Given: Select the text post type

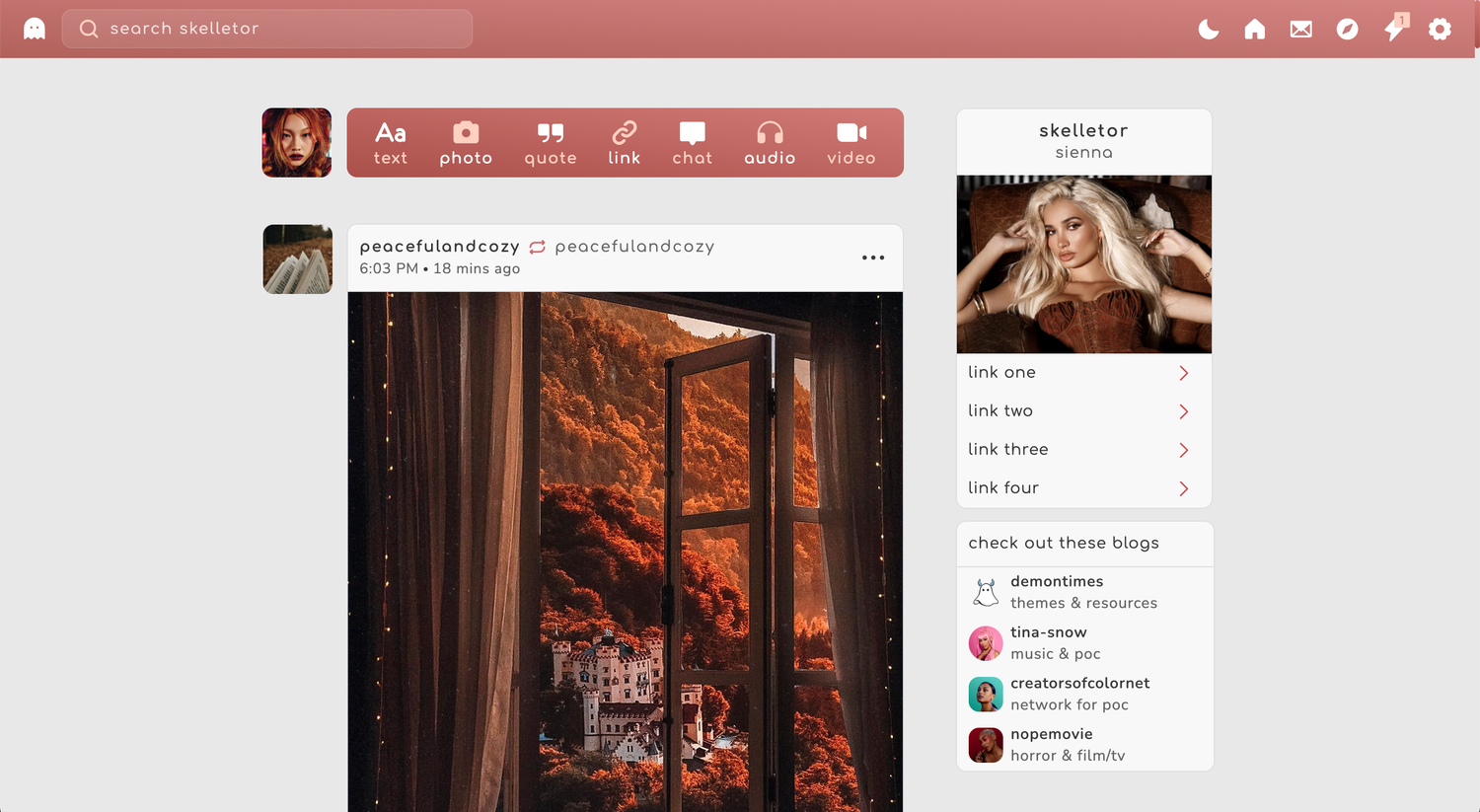Looking at the screenshot, I should [x=391, y=143].
